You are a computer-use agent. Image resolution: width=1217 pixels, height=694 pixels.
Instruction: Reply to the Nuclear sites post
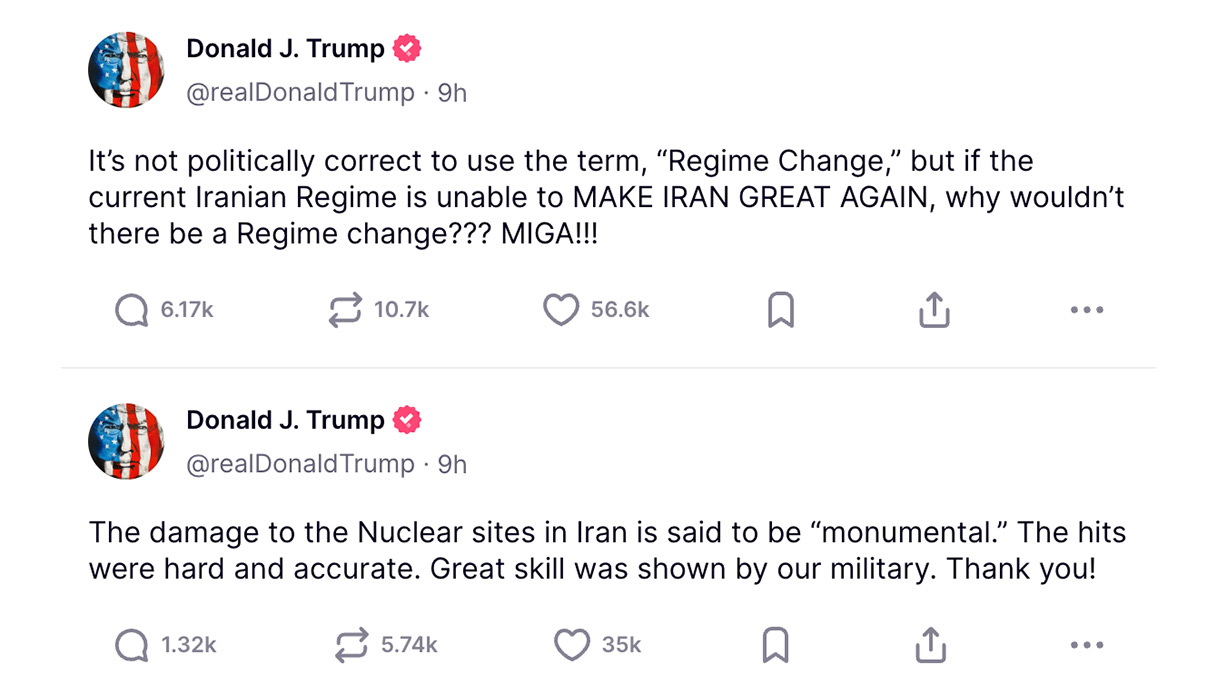pos(132,645)
